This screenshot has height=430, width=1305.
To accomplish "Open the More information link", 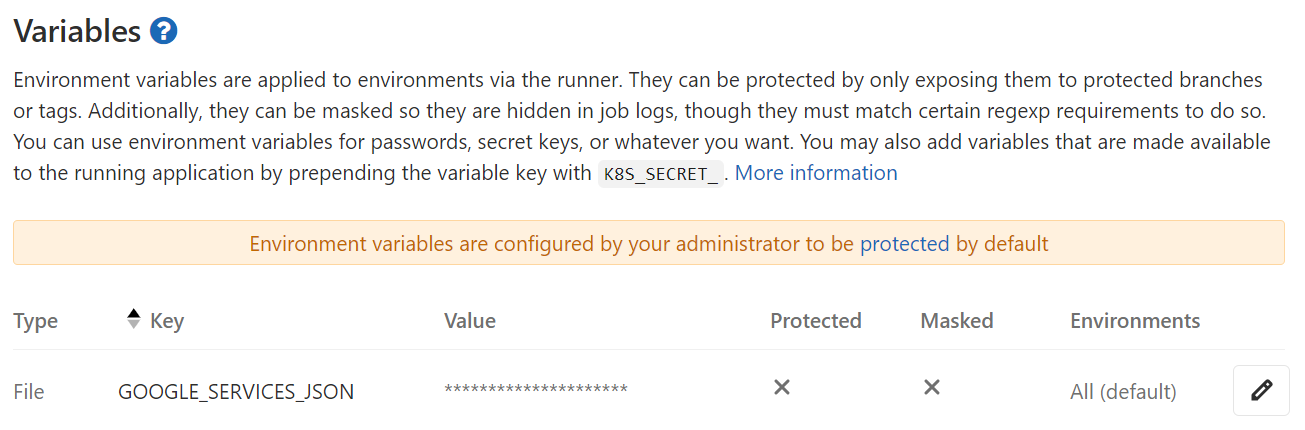I will 816,173.
